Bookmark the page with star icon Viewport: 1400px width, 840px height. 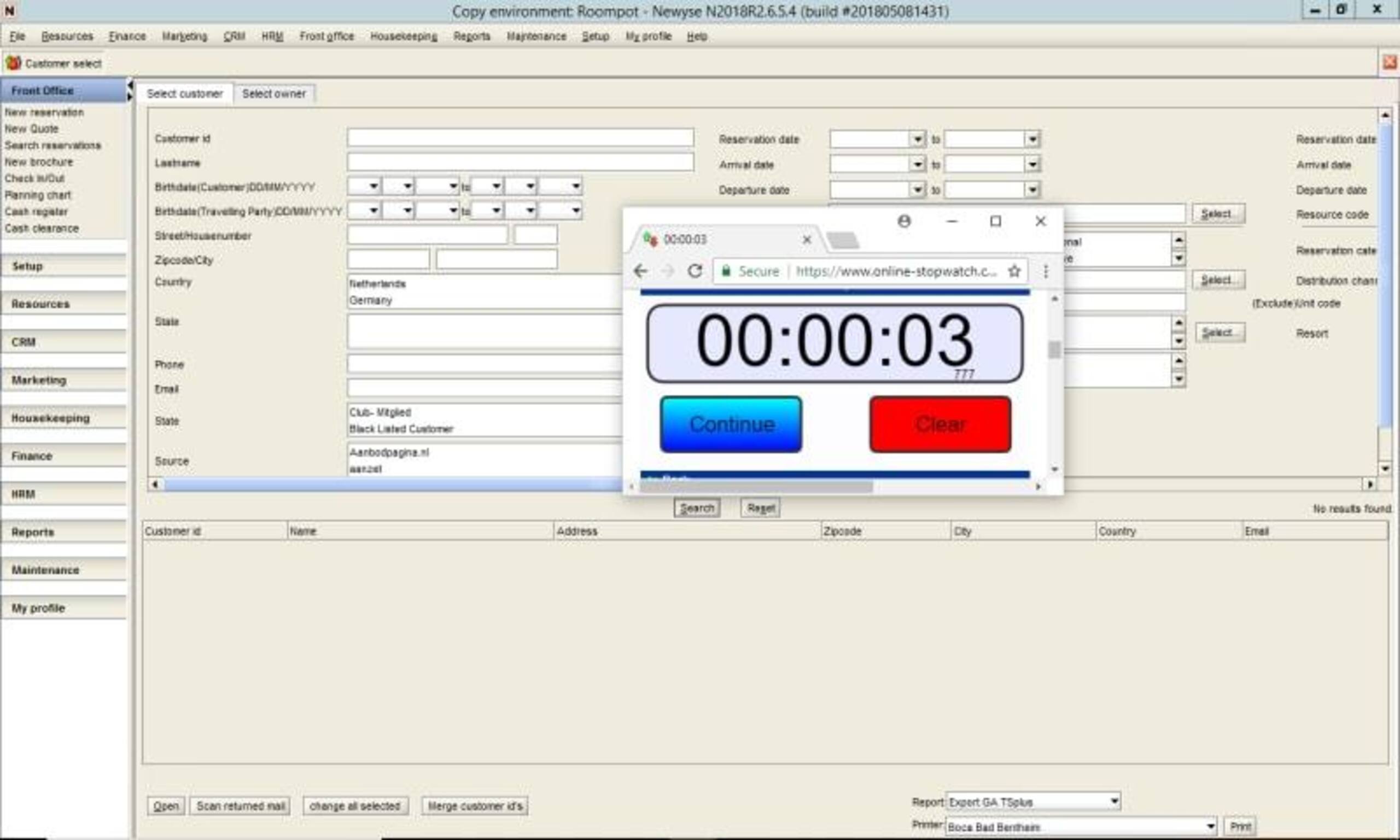point(1014,271)
